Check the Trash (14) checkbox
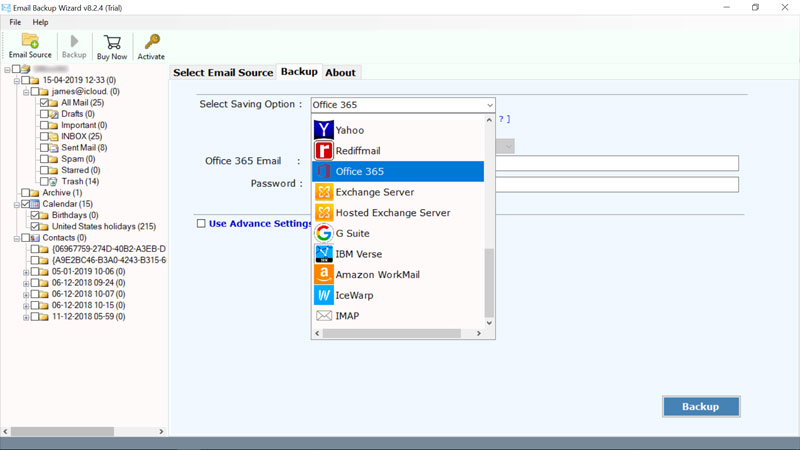The image size is (800, 450). click(x=44, y=181)
